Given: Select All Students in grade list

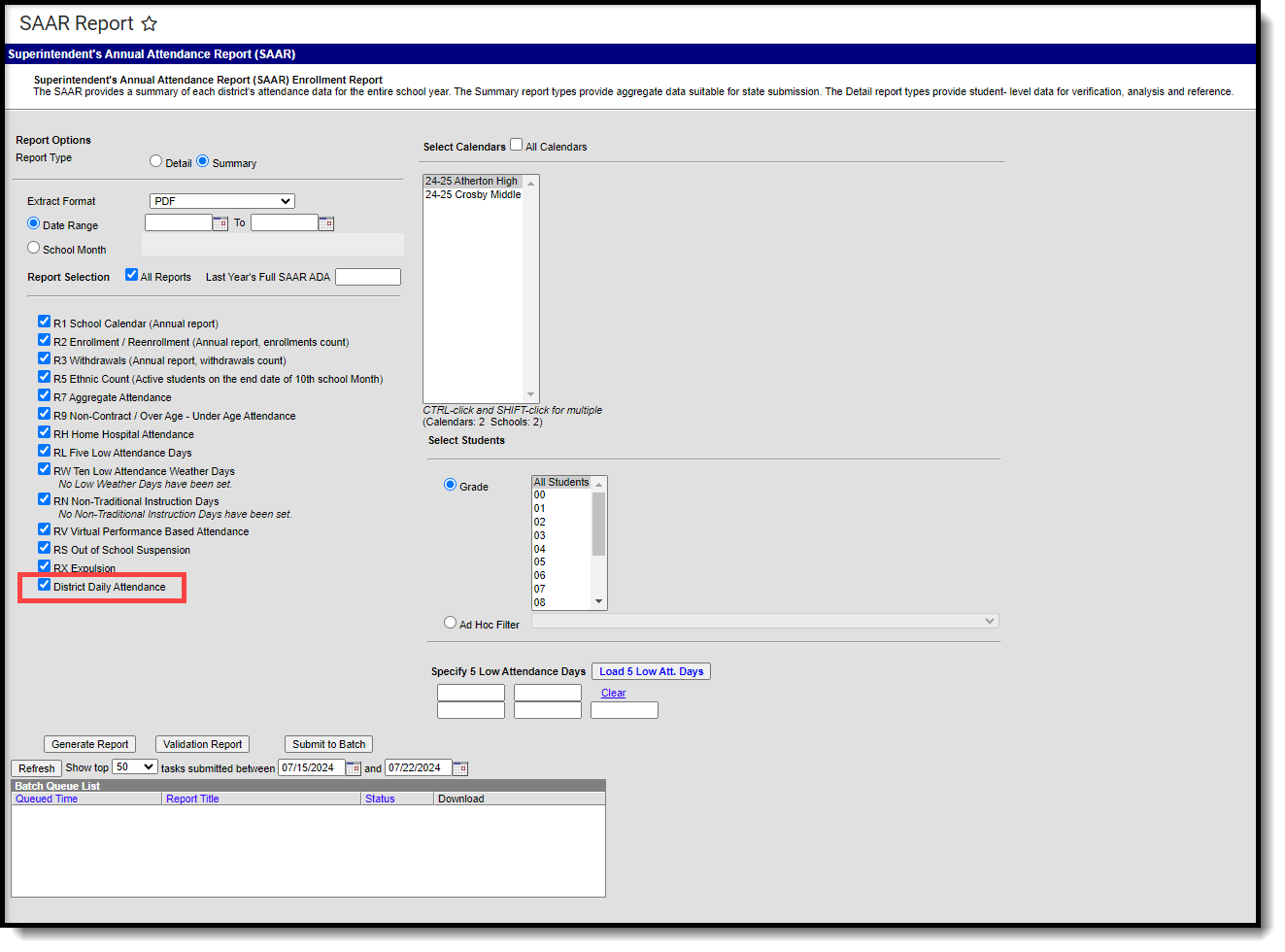Looking at the screenshot, I should [x=561, y=483].
